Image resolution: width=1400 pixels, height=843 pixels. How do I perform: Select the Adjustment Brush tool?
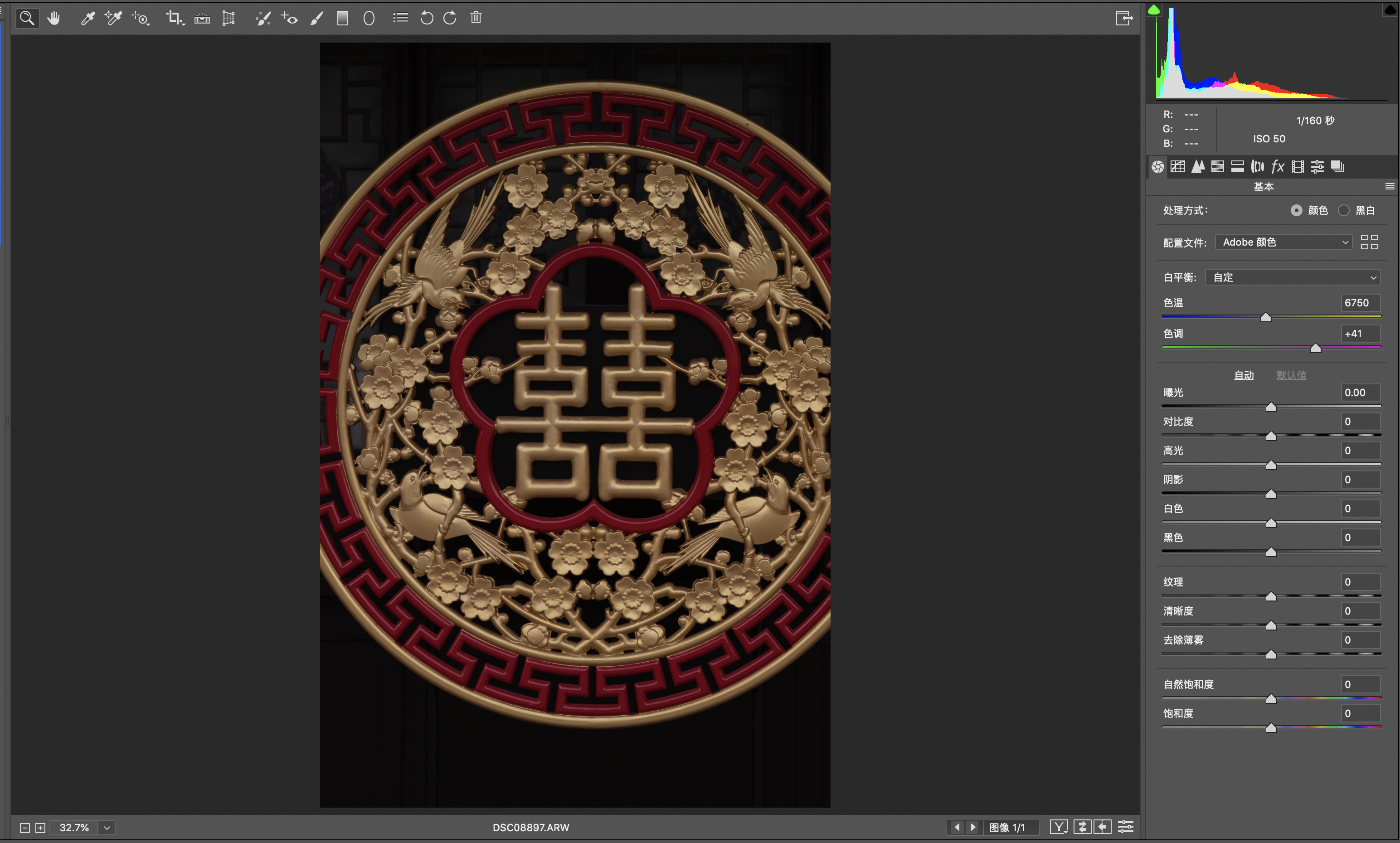(316, 18)
